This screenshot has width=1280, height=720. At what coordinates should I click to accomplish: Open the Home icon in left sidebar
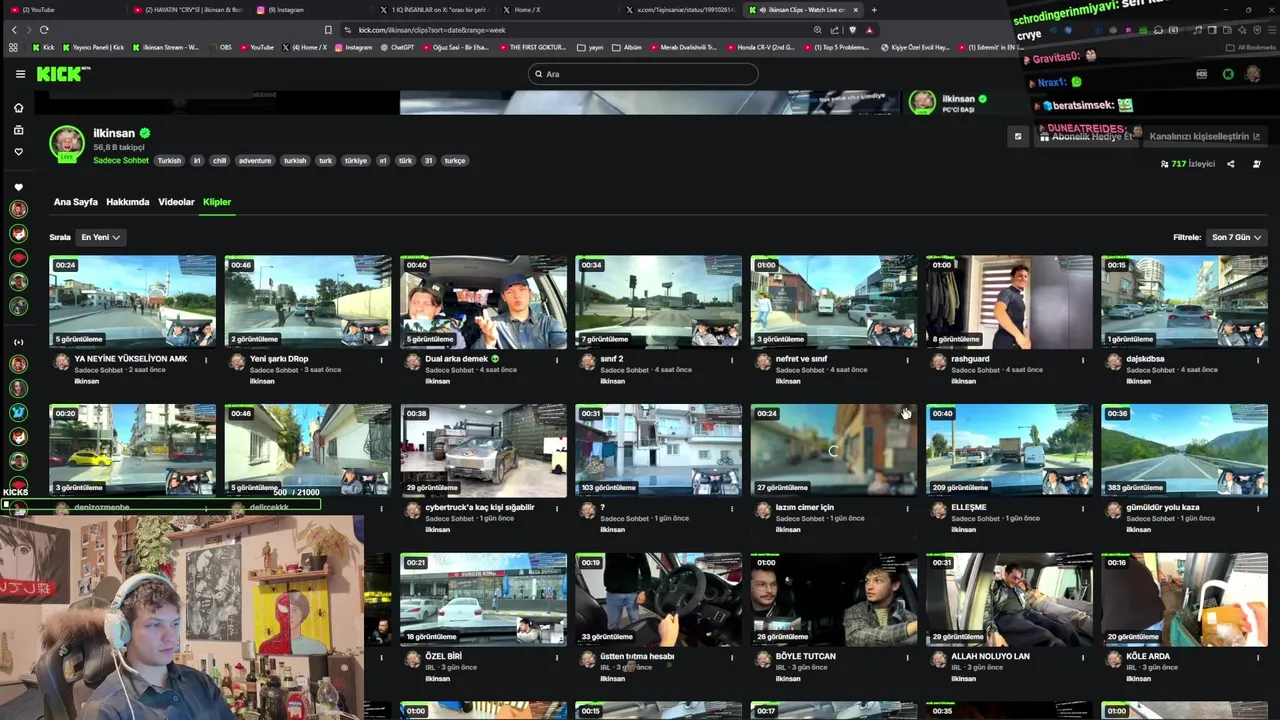click(x=18, y=108)
